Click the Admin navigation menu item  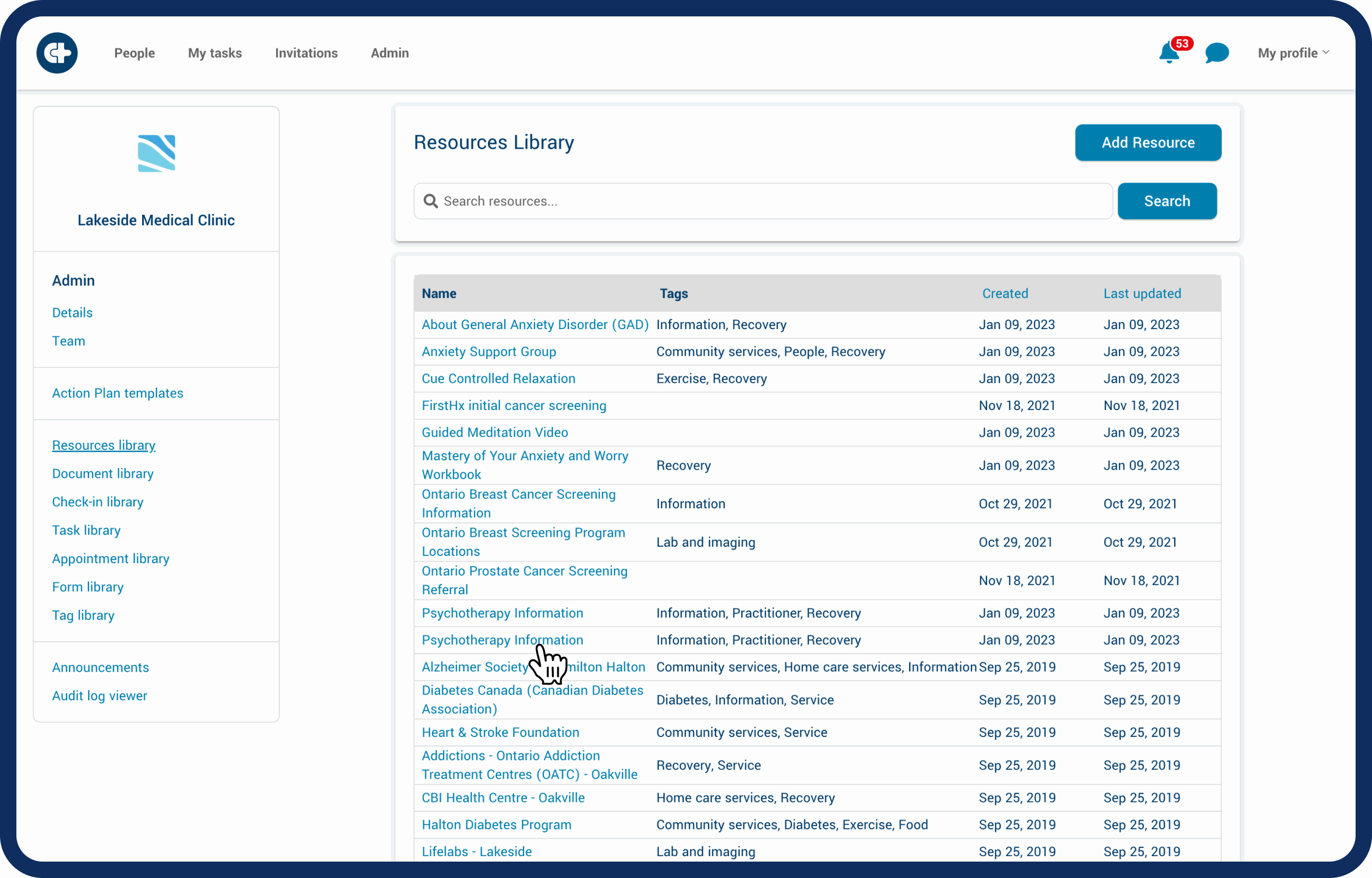click(390, 53)
